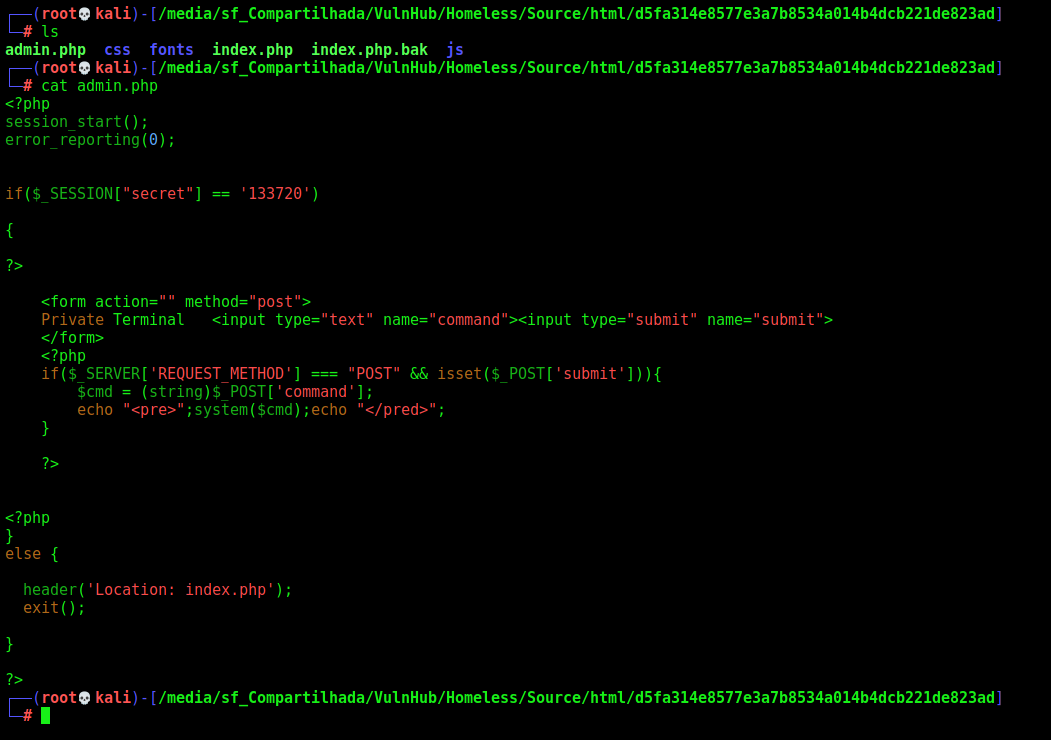Click the skull icon in bottom prompt line
The image size is (1051, 740).
[x=84, y=698]
